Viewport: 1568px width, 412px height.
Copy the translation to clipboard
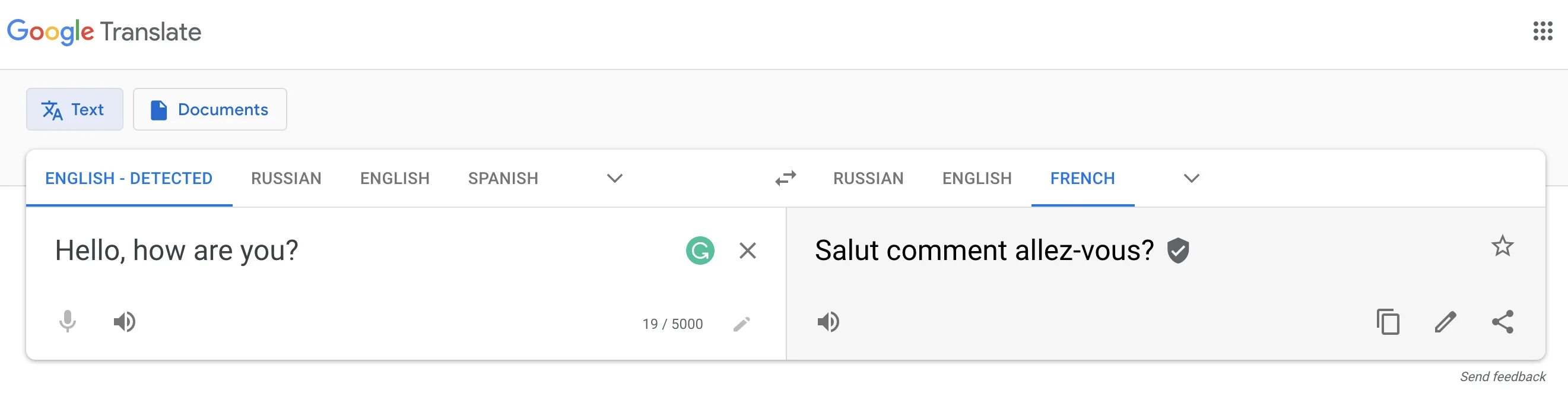coord(1388,321)
